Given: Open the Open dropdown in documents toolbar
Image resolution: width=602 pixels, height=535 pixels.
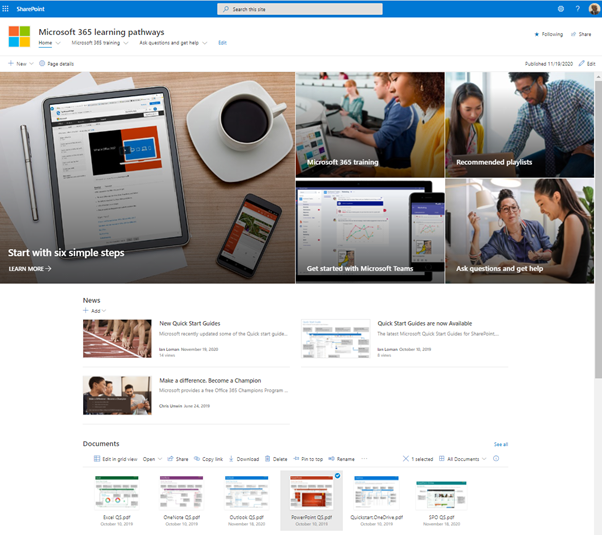Looking at the screenshot, I should (152, 459).
